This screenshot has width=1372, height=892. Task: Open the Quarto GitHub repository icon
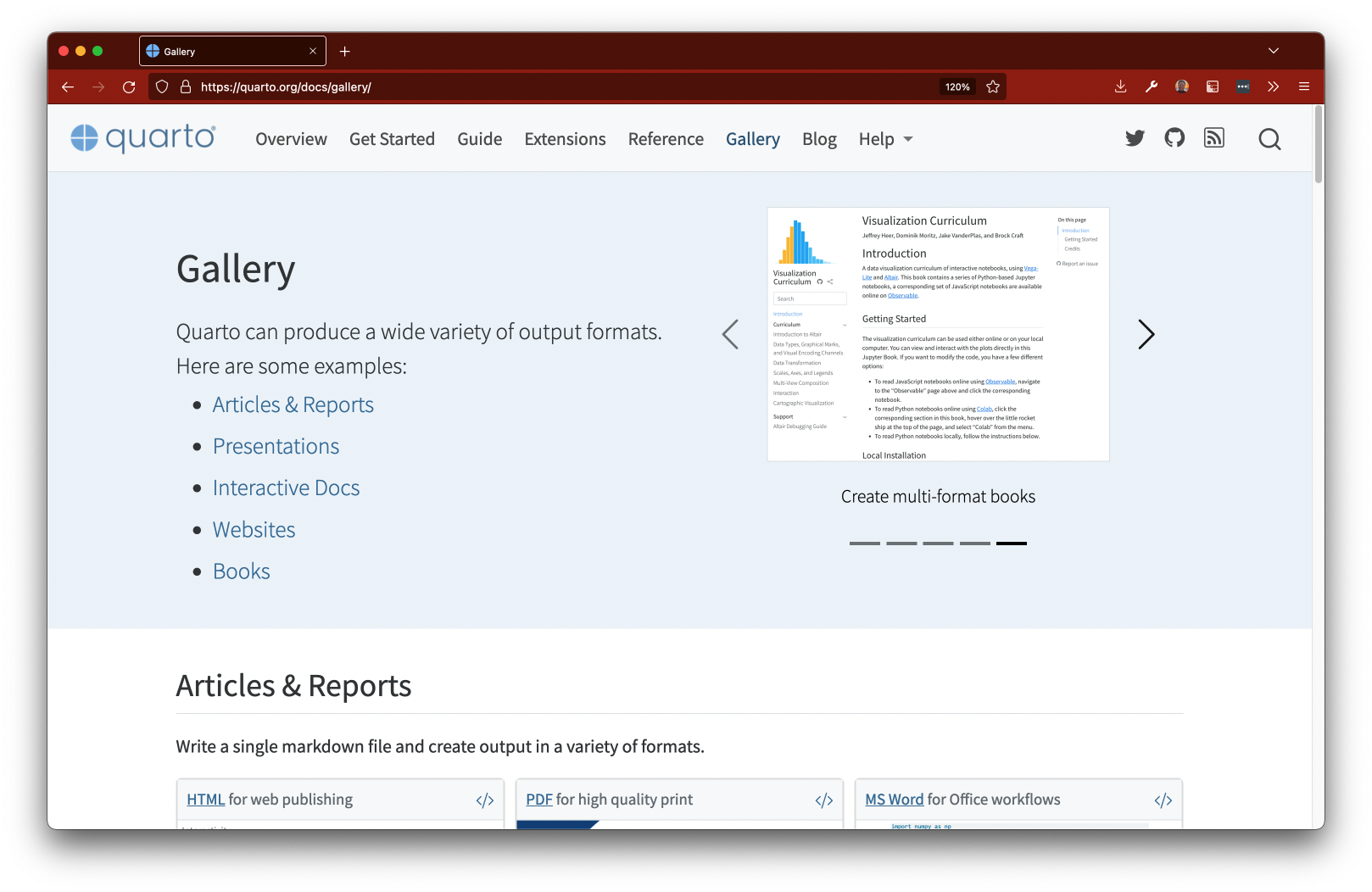tap(1174, 138)
